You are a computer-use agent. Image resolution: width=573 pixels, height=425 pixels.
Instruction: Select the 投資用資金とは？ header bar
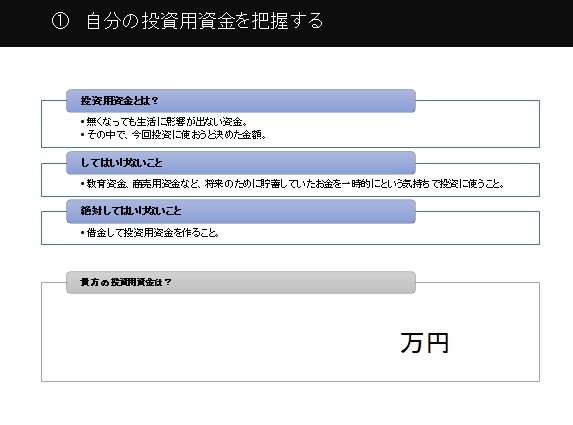(241, 101)
